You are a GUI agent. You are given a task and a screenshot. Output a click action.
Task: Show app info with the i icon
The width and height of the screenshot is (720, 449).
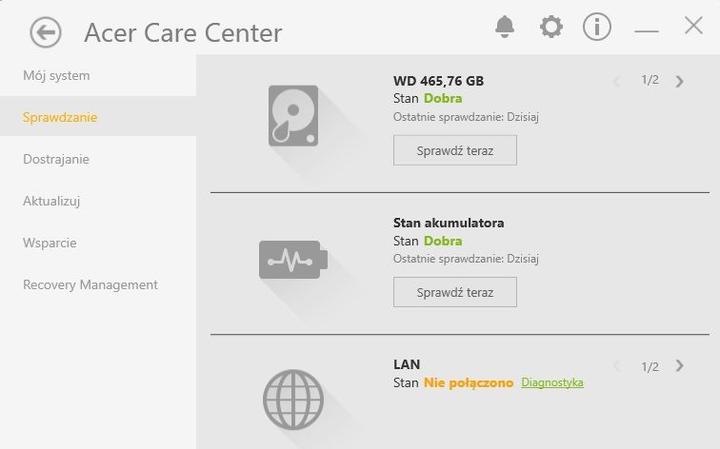pyautogui.click(x=596, y=27)
